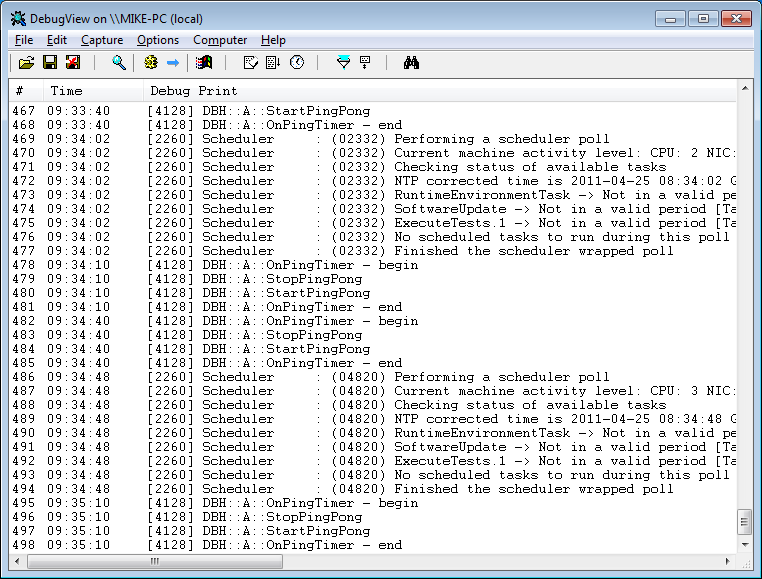Select row 482 OnPingTimer - begin
This screenshot has height=579, width=762.
tap(372, 321)
